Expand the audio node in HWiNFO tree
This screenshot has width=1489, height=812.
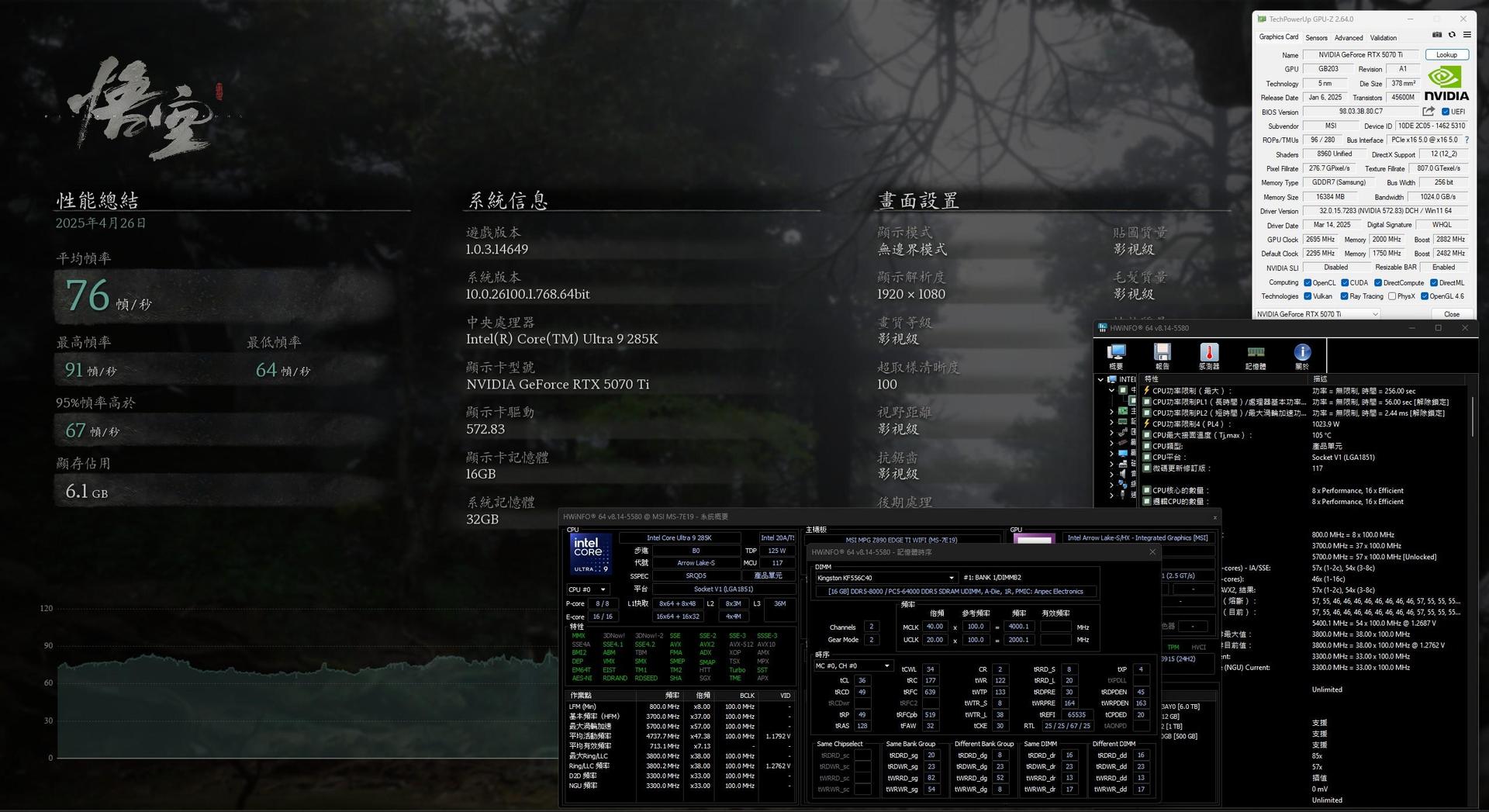click(x=1111, y=474)
